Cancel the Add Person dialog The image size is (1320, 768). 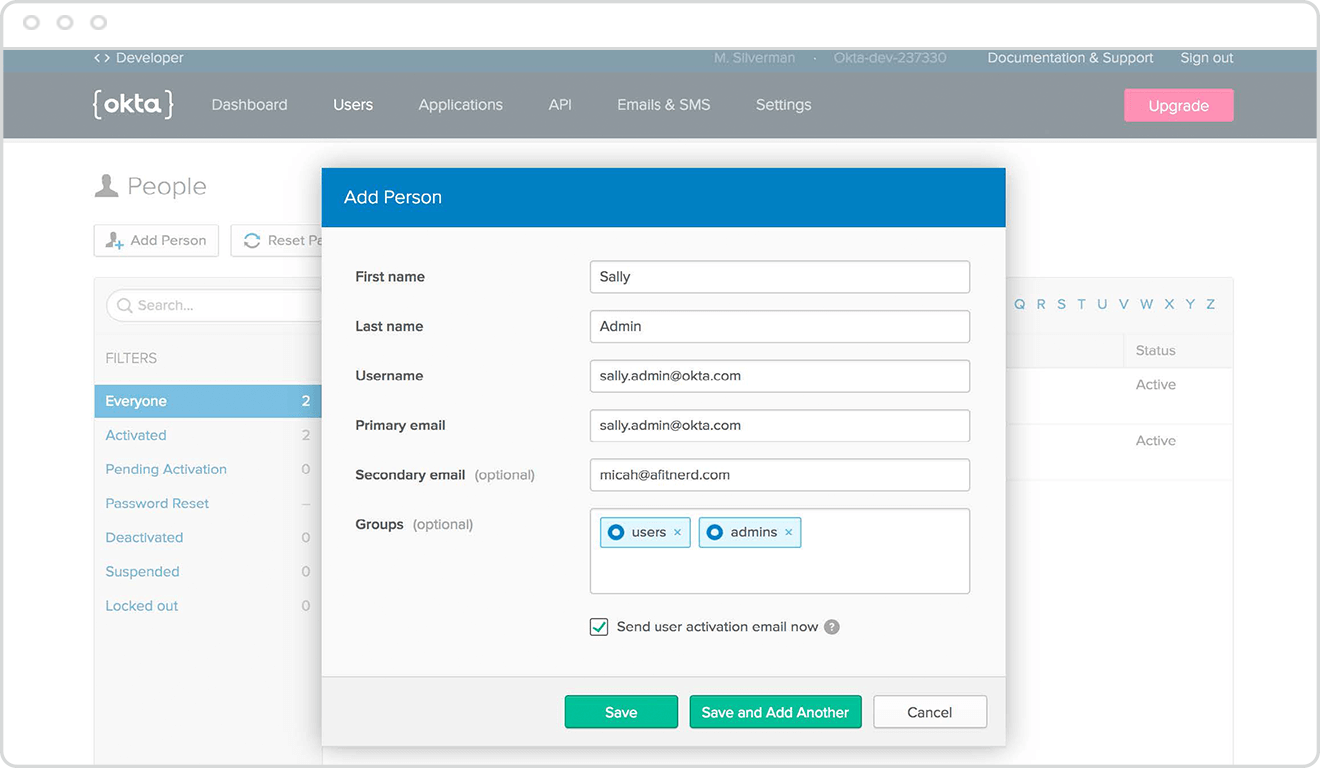(929, 712)
